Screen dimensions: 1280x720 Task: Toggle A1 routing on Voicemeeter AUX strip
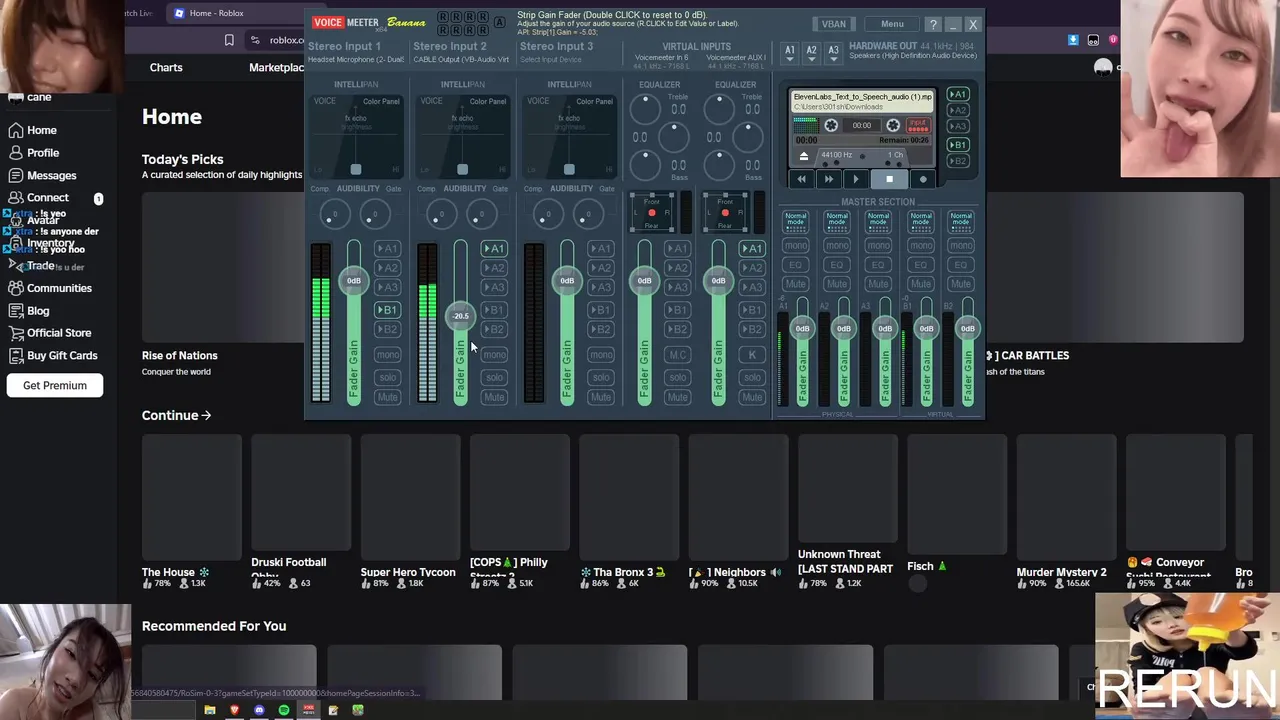click(752, 248)
